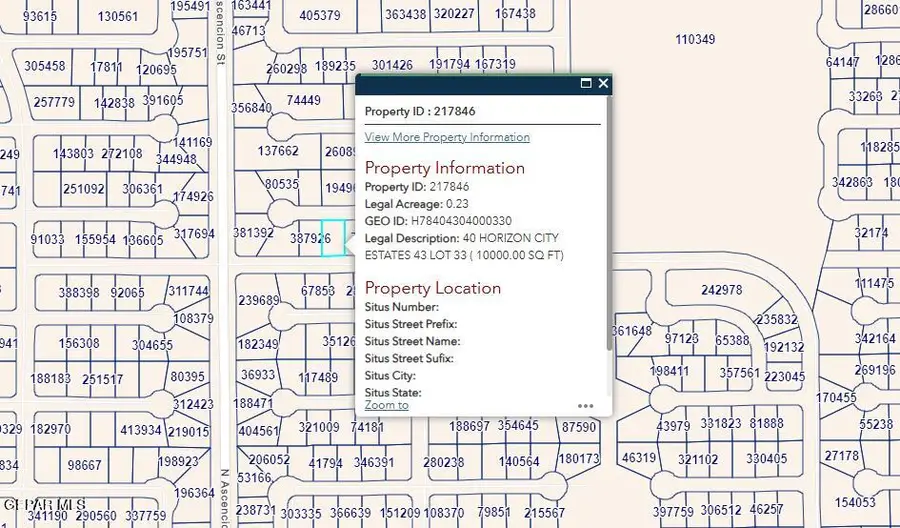Select parcel 251517
Screen dimensions: 900x528
coord(102,379)
